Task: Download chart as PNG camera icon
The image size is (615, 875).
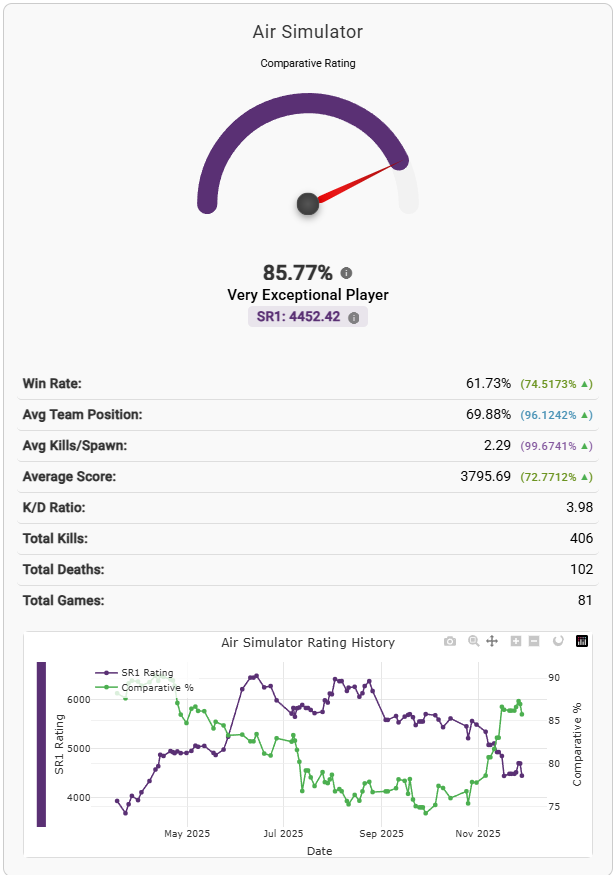Action: click(450, 641)
